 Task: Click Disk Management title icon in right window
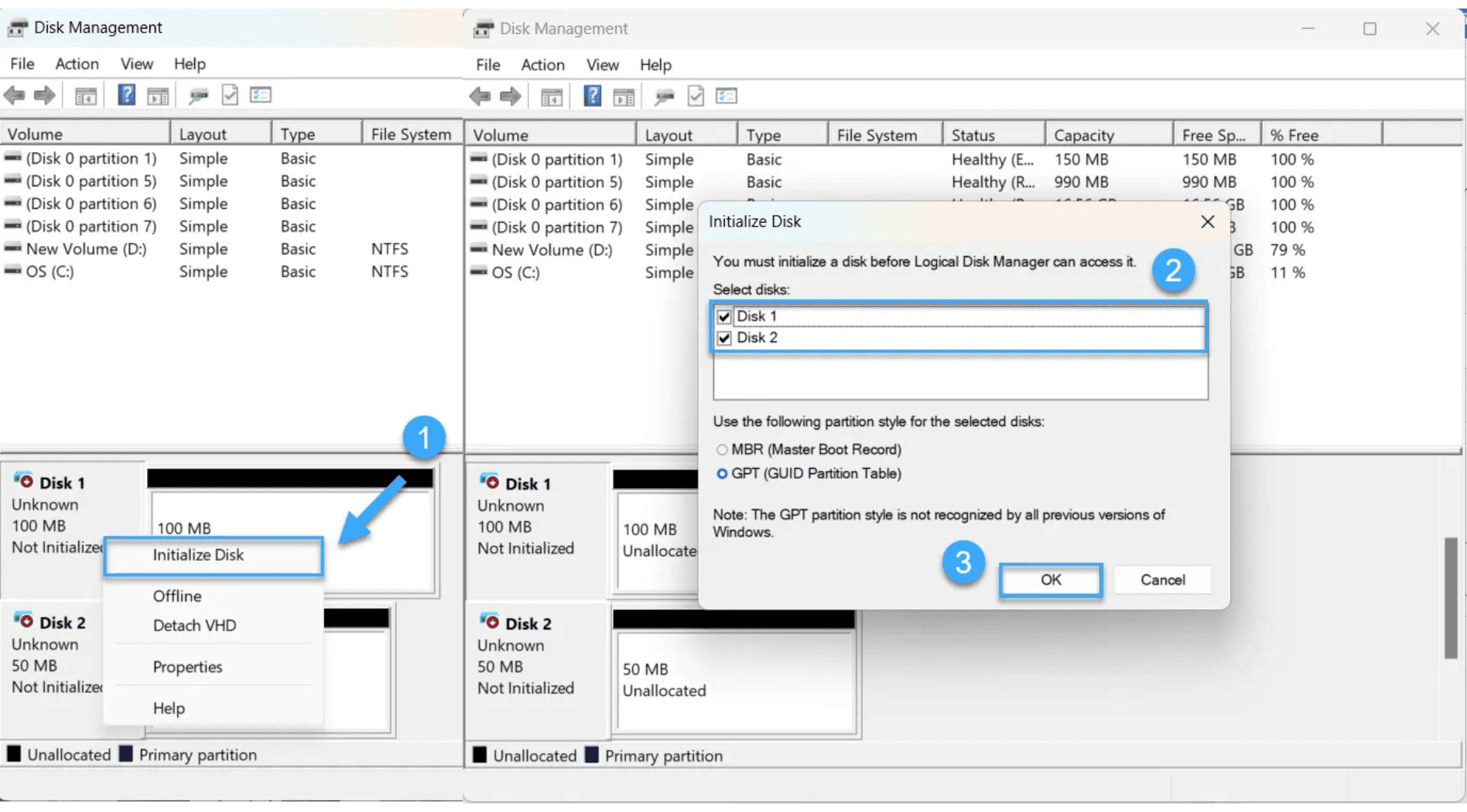(484, 29)
